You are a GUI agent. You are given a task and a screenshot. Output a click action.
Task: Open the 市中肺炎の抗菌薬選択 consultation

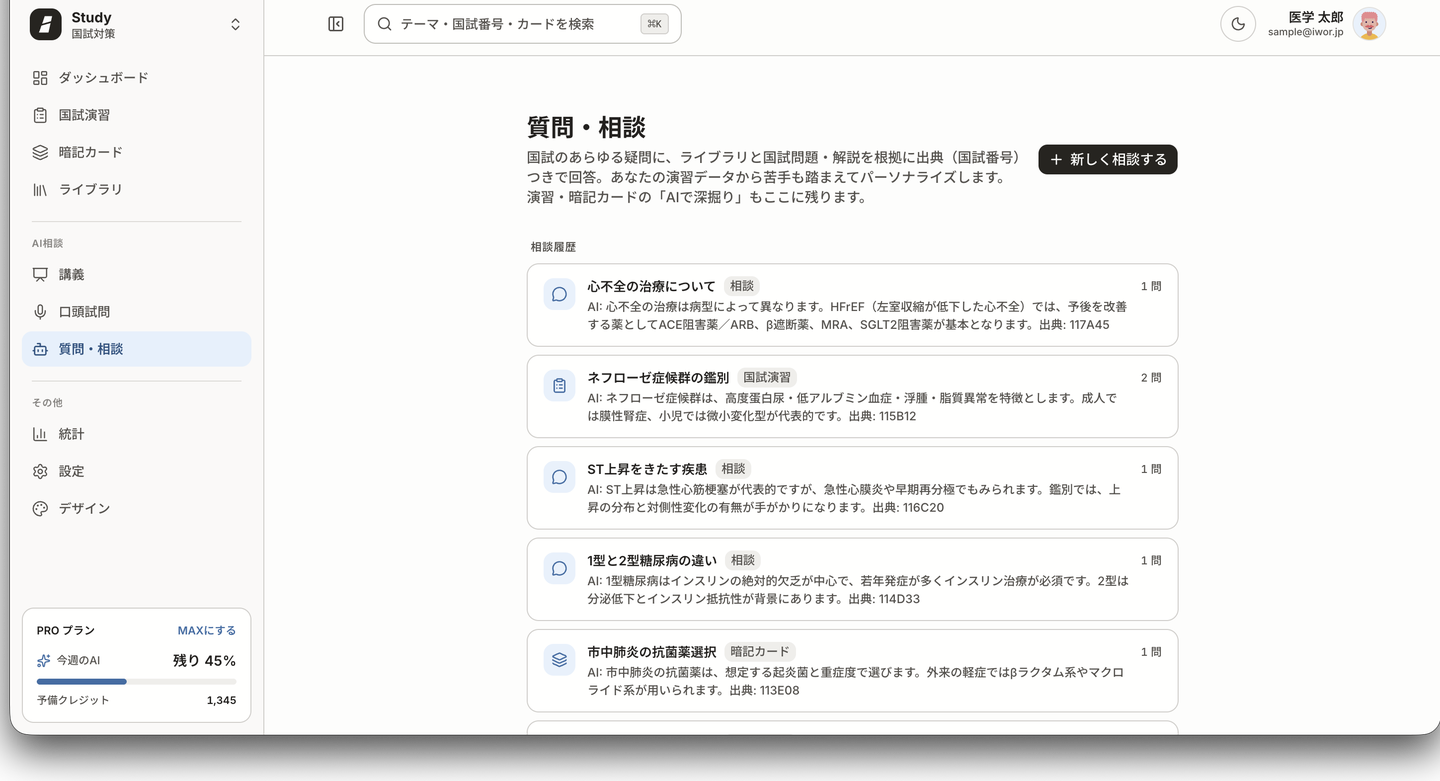click(x=852, y=670)
